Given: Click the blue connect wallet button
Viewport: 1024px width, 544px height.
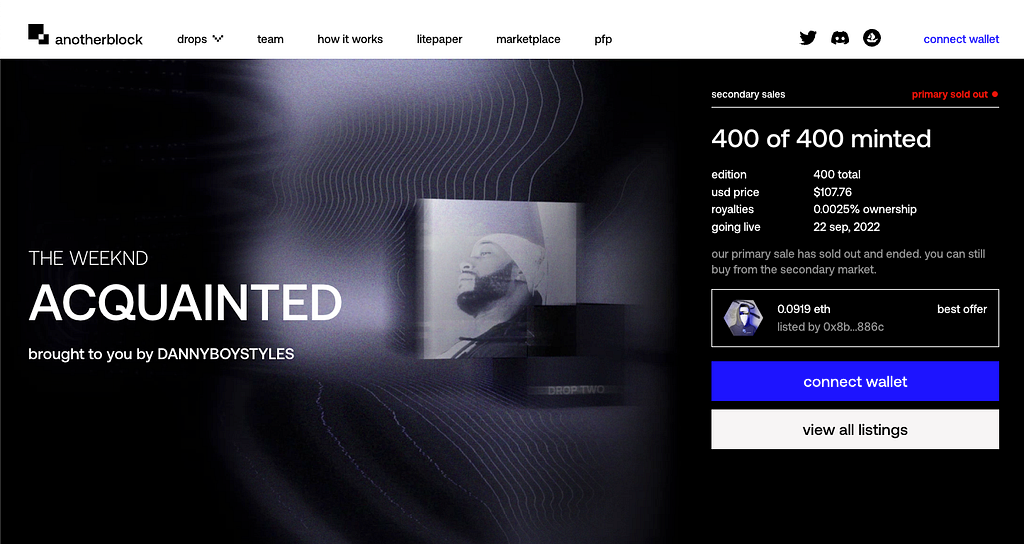Looking at the screenshot, I should pos(855,381).
